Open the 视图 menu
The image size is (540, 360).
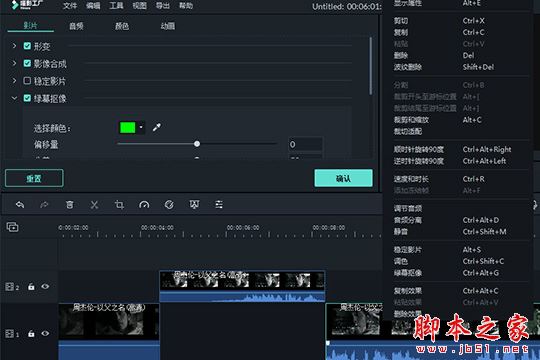[139, 6]
